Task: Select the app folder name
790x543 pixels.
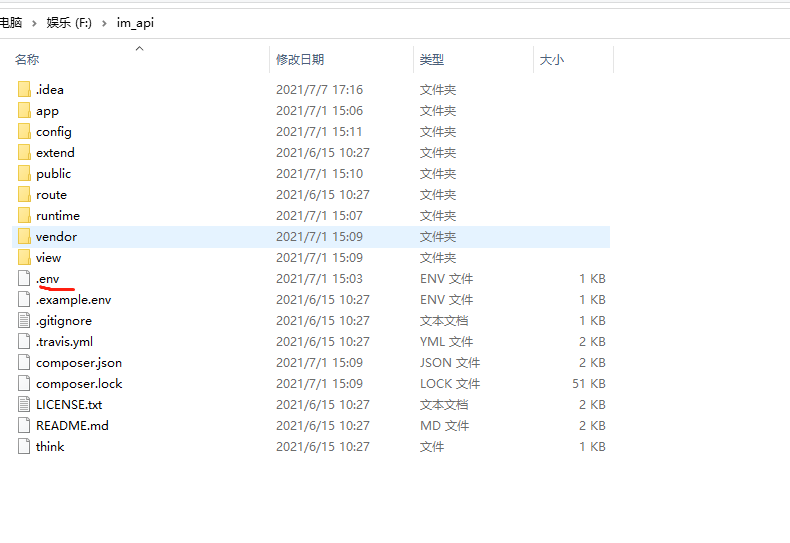Action: tap(47, 111)
